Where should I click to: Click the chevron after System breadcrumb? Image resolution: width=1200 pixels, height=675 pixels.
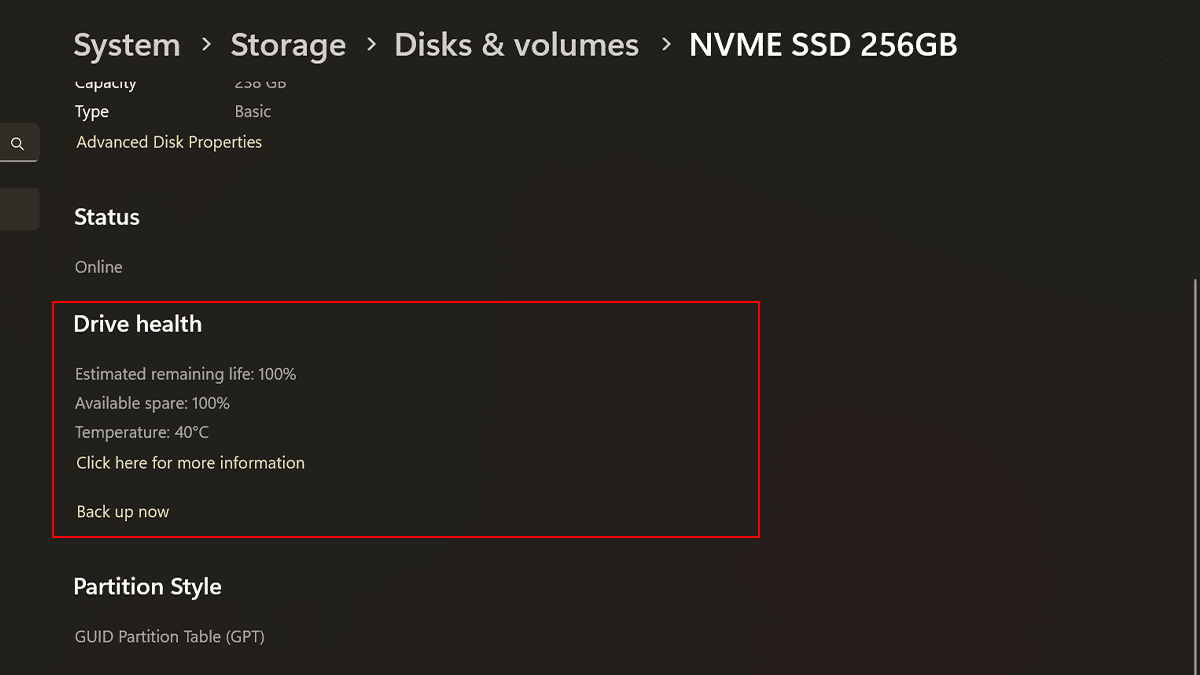206,45
